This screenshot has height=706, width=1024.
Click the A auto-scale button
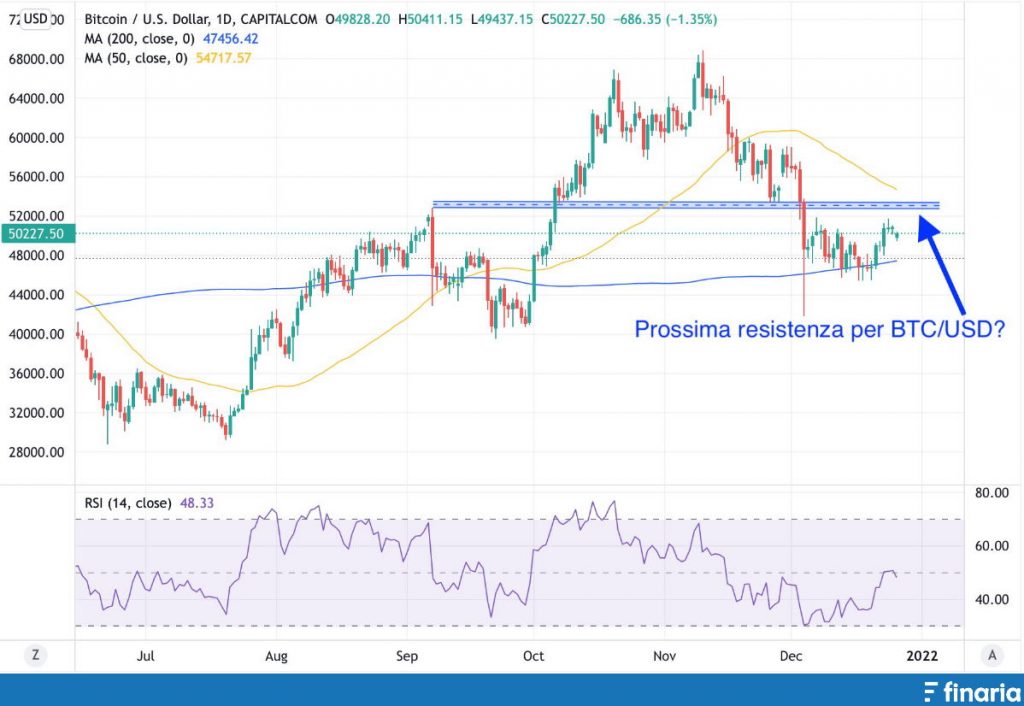(x=992, y=655)
